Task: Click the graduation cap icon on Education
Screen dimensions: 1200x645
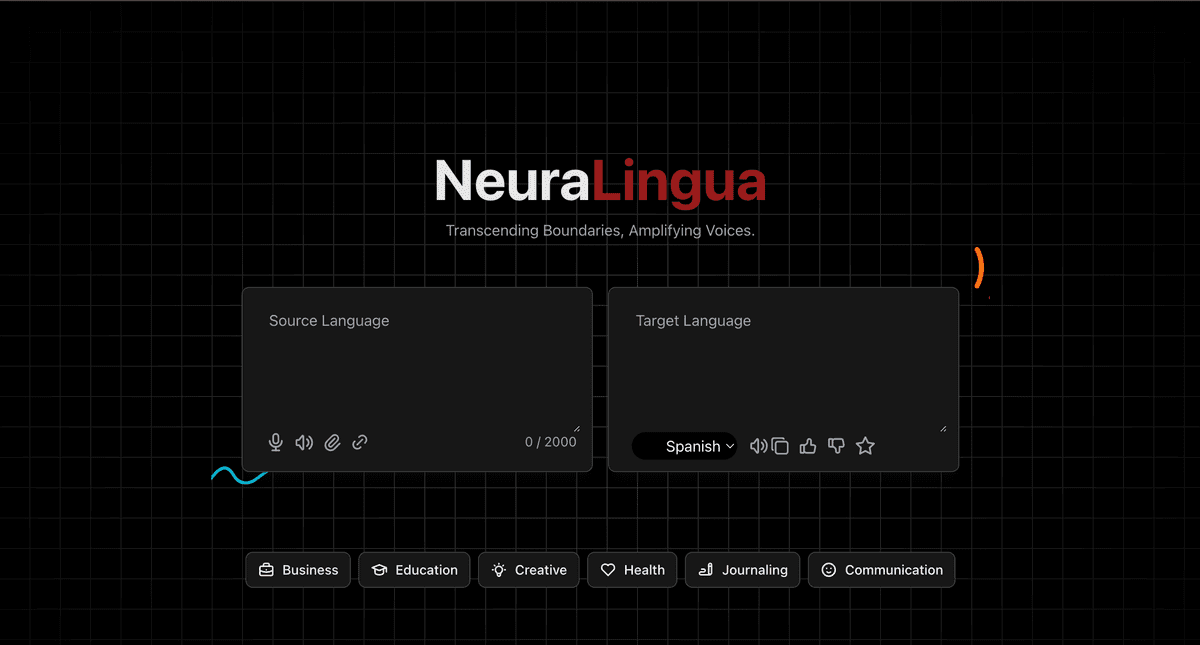Action: tap(381, 569)
